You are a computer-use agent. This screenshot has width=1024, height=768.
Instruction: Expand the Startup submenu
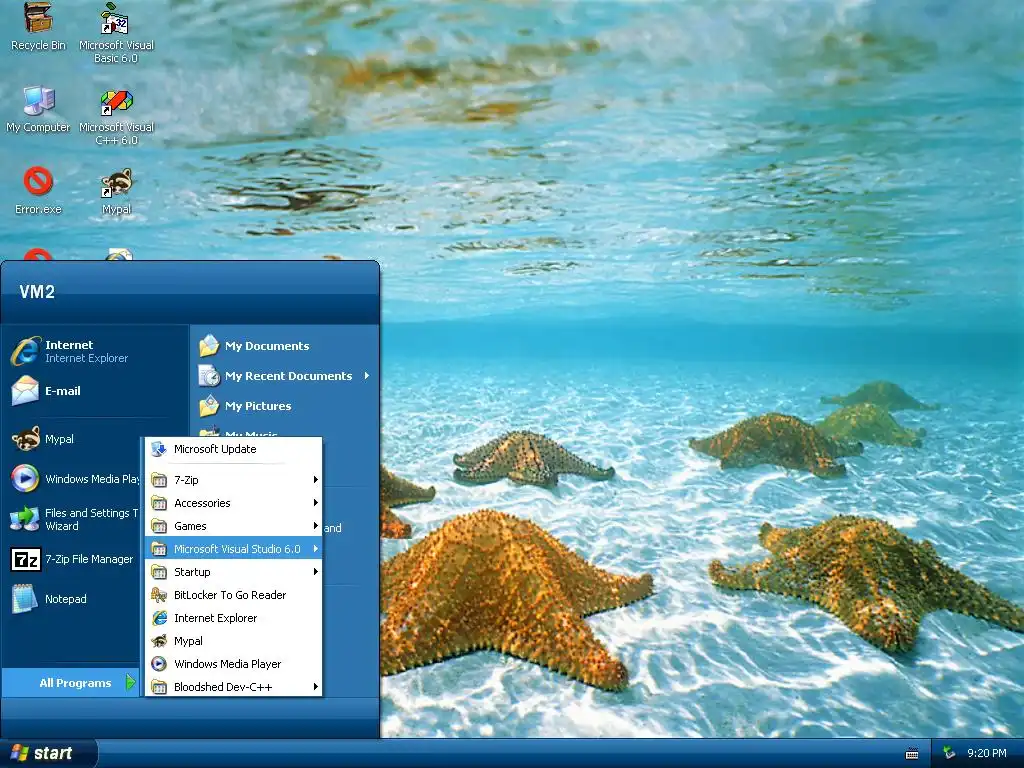click(x=233, y=572)
